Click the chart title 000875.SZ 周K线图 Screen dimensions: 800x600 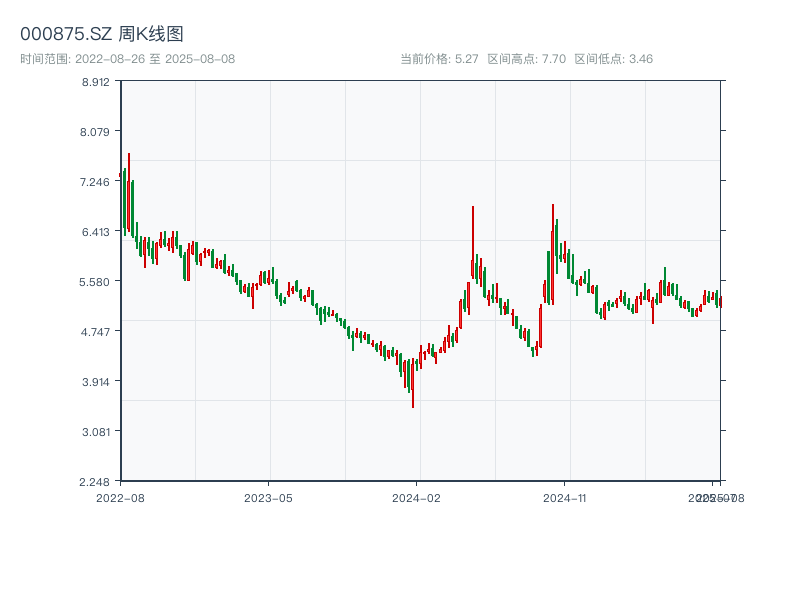(x=102, y=34)
